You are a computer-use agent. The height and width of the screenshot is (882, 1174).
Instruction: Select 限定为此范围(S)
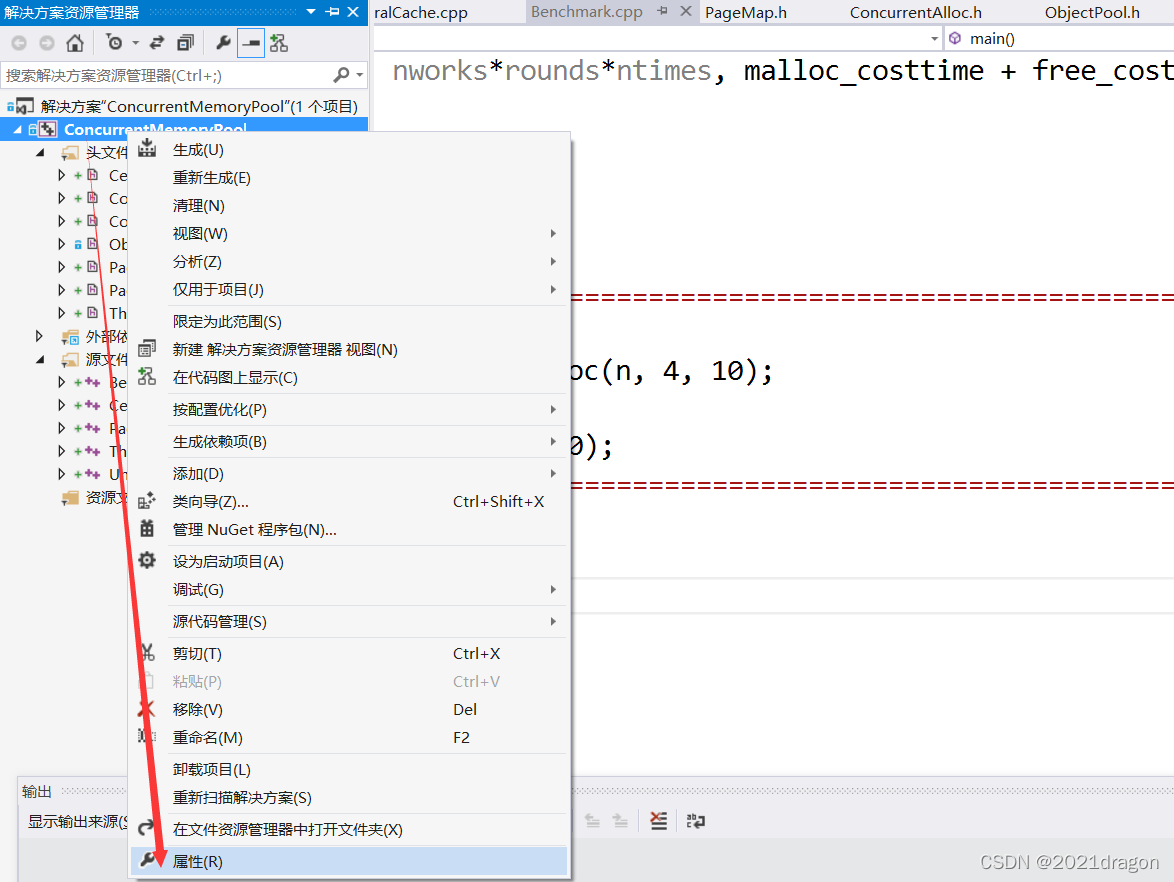pos(349,321)
